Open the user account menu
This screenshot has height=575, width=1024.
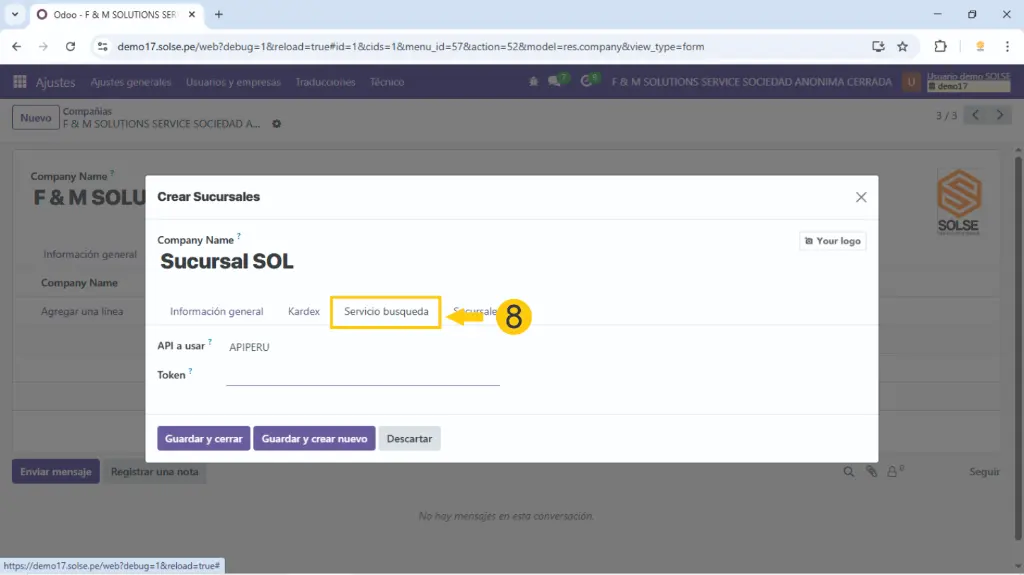tap(956, 82)
